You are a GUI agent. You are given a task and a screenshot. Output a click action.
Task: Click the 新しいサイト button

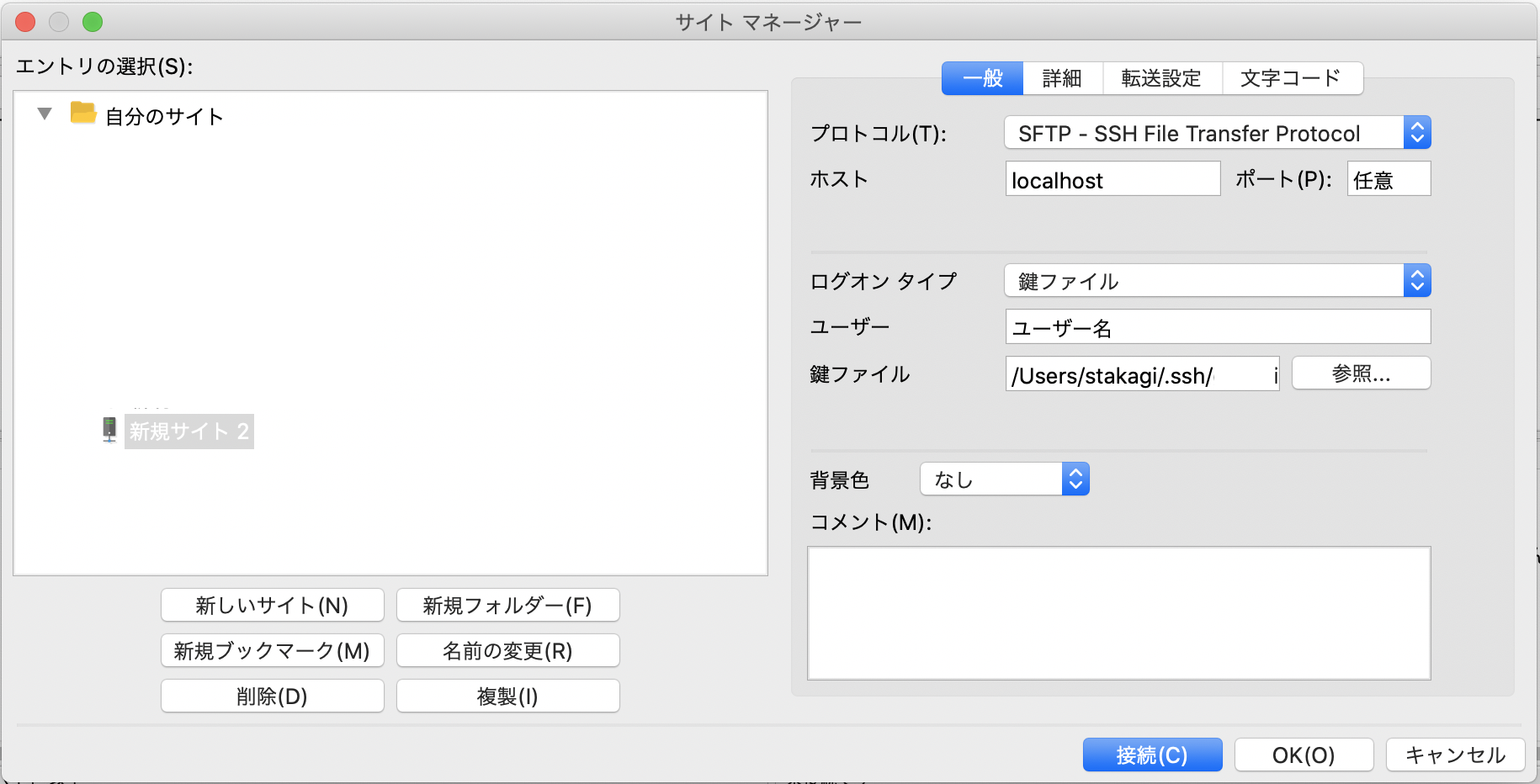coord(272,605)
